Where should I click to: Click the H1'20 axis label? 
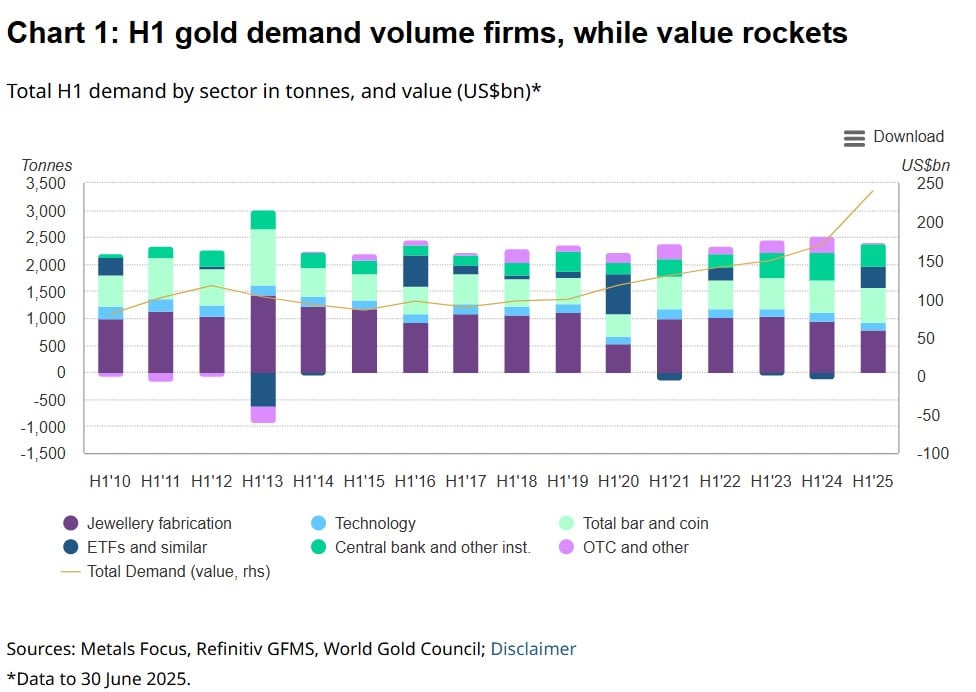pos(618,481)
